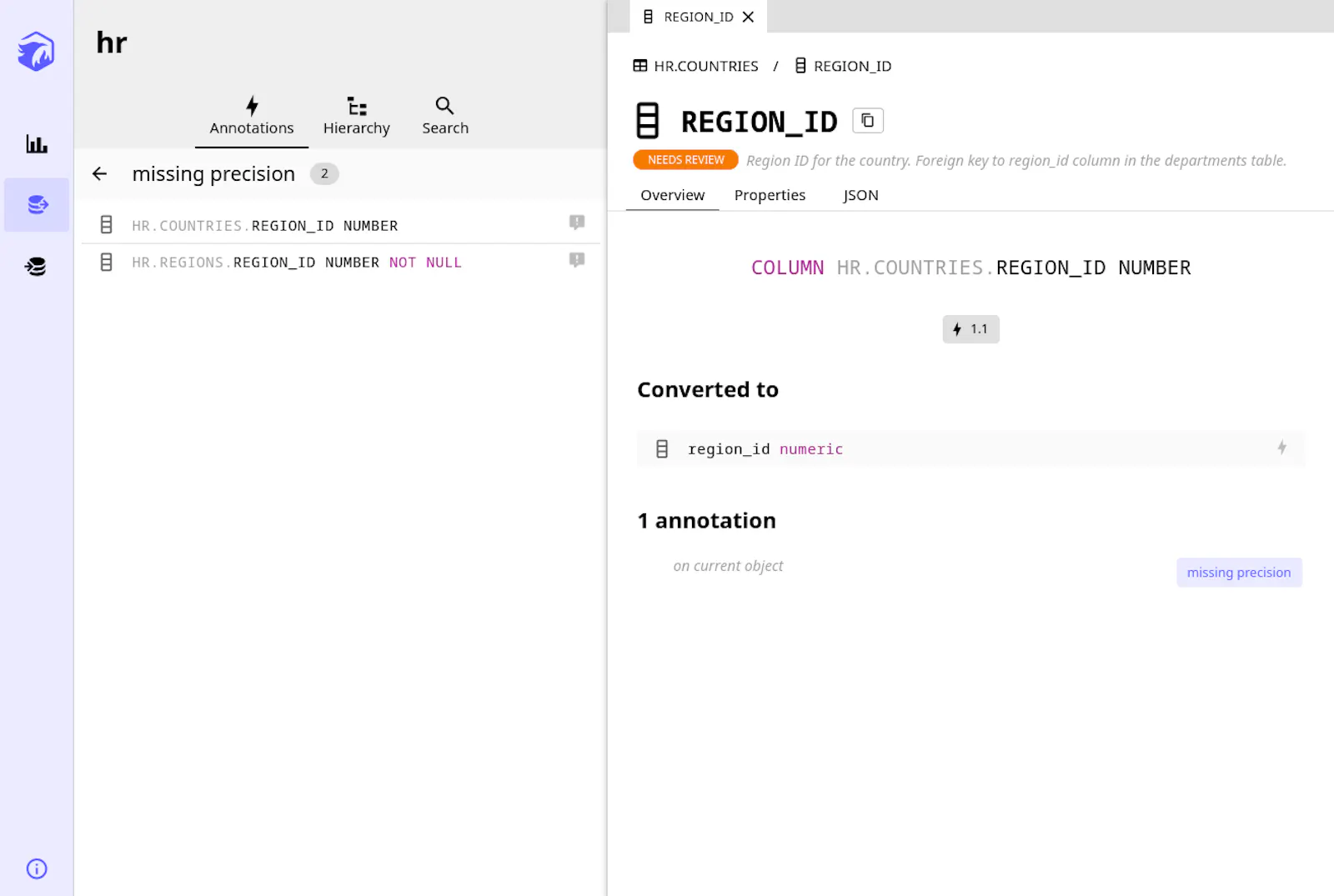
Task: Select the database conversion sidebar icon
Action: pos(37,204)
